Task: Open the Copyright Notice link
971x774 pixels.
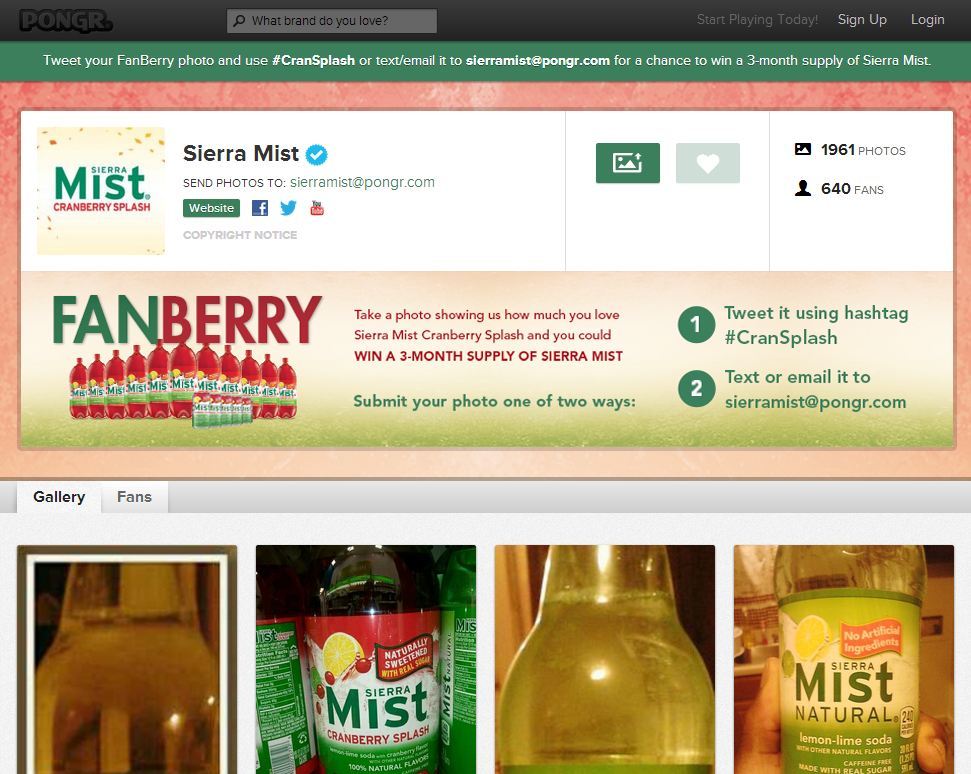Action: click(x=240, y=235)
